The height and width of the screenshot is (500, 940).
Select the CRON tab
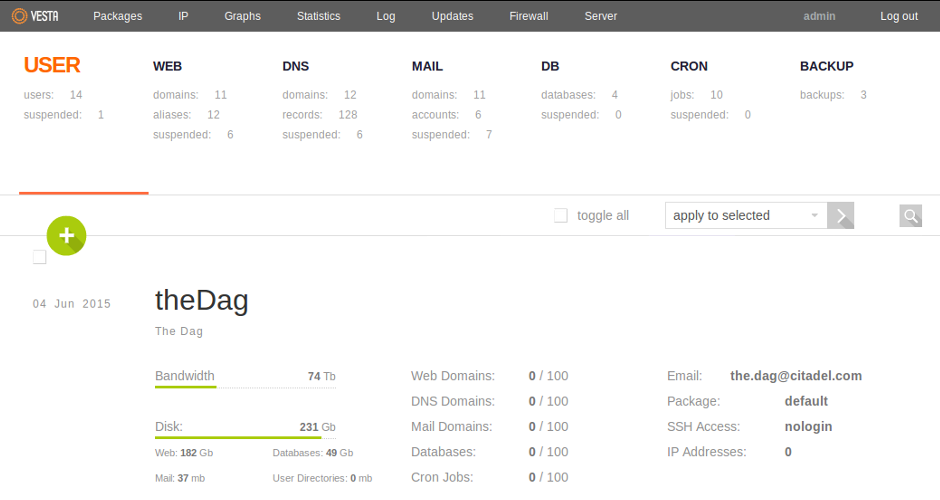689,67
